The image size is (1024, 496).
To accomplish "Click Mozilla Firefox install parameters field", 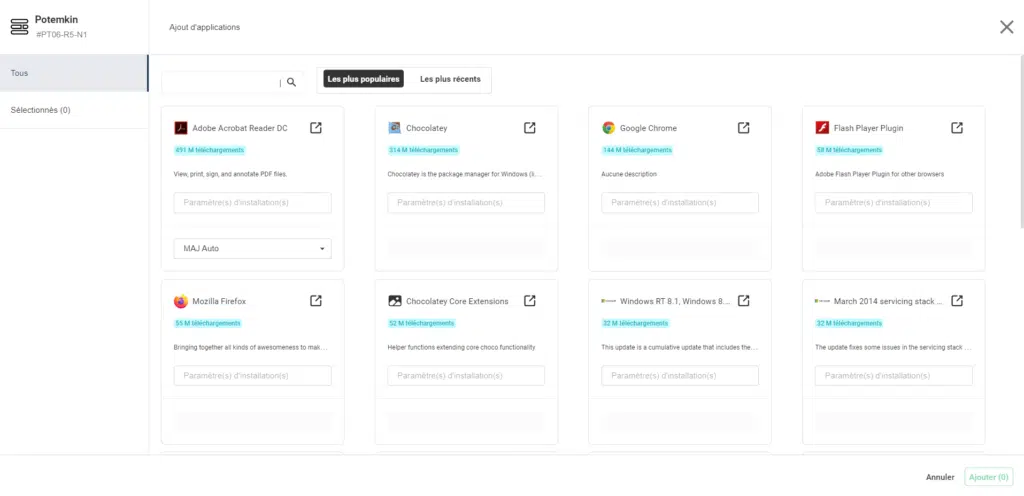I will [252, 376].
